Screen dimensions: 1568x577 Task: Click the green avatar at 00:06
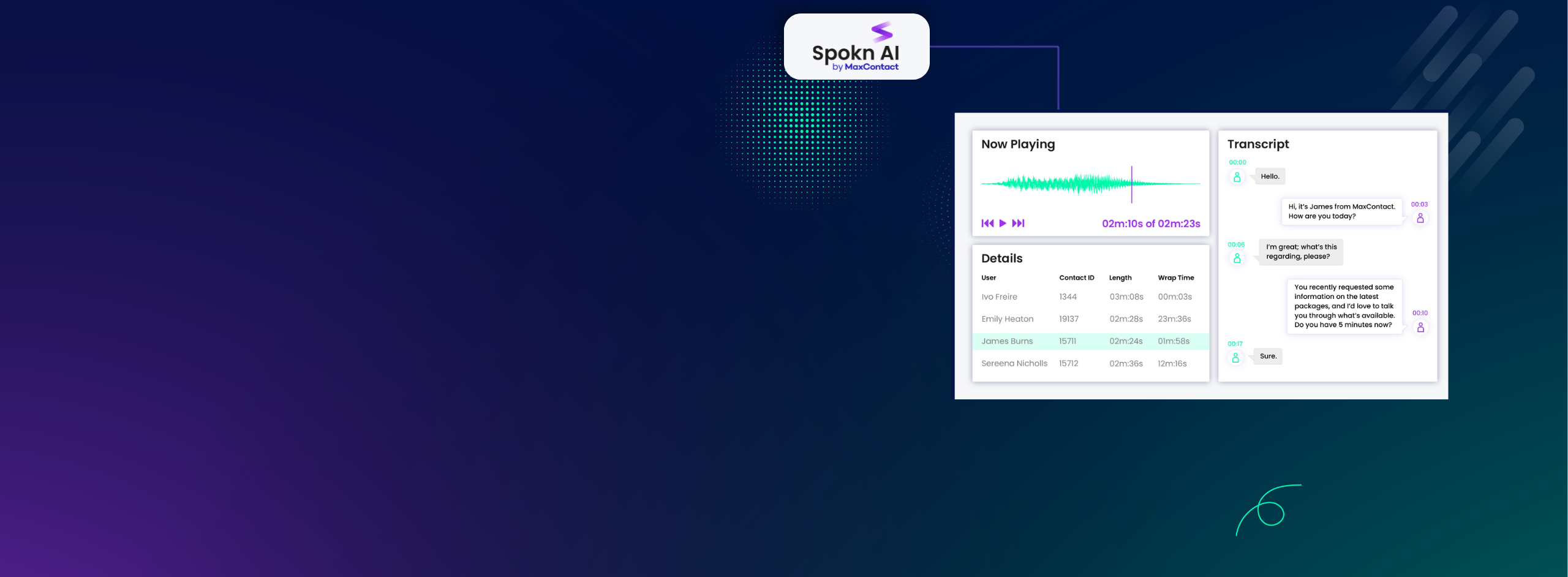point(1237,258)
